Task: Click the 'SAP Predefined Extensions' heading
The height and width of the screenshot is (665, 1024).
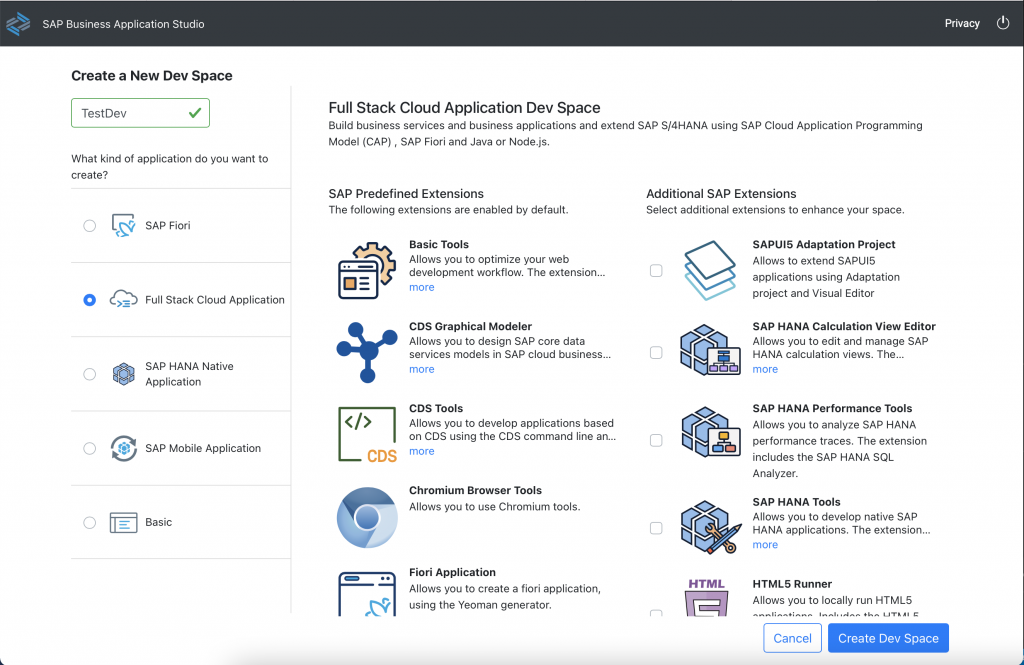Action: click(x=406, y=194)
